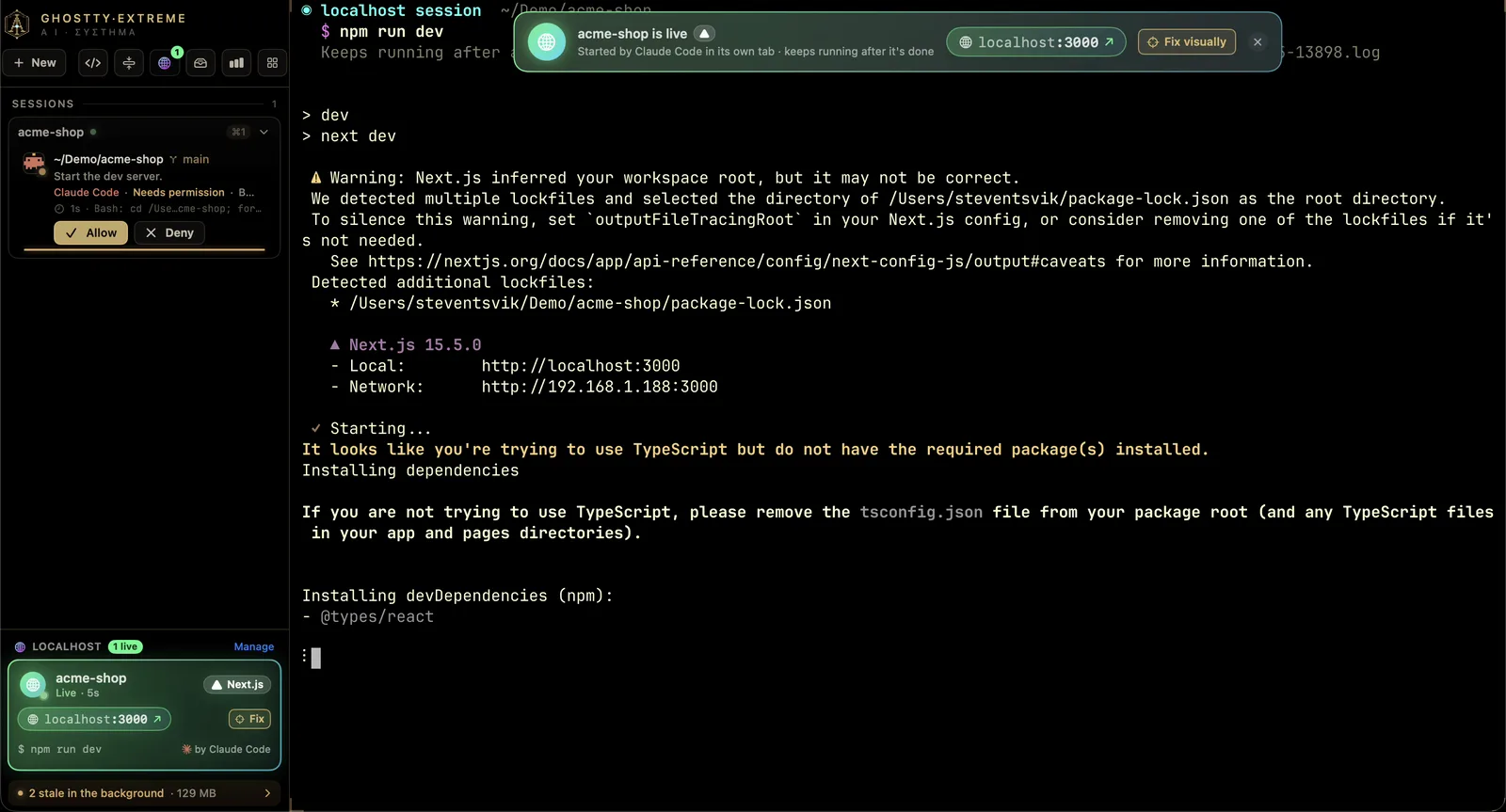This screenshot has height=812, width=1506.
Task: Click 'Installing devDependencies (npm):' line
Action: (457, 597)
